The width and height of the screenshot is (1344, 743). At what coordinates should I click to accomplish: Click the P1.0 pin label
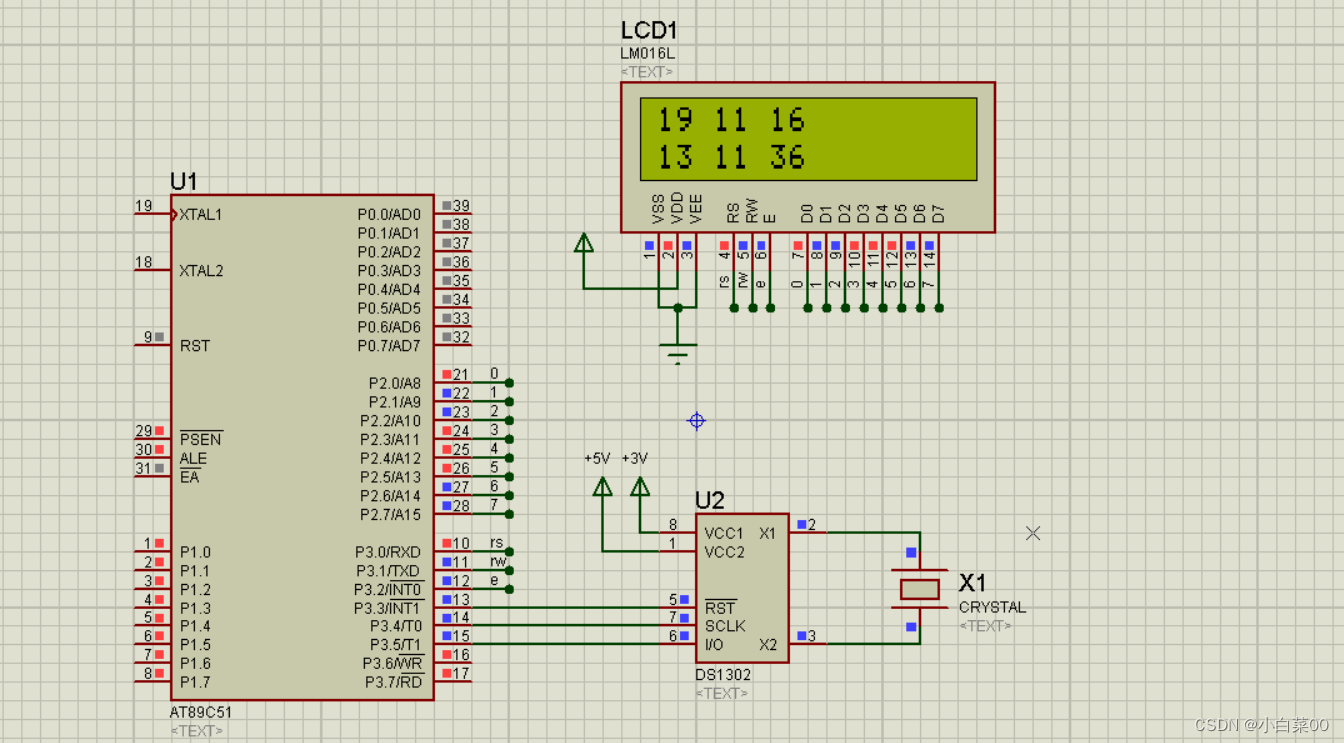[195, 552]
